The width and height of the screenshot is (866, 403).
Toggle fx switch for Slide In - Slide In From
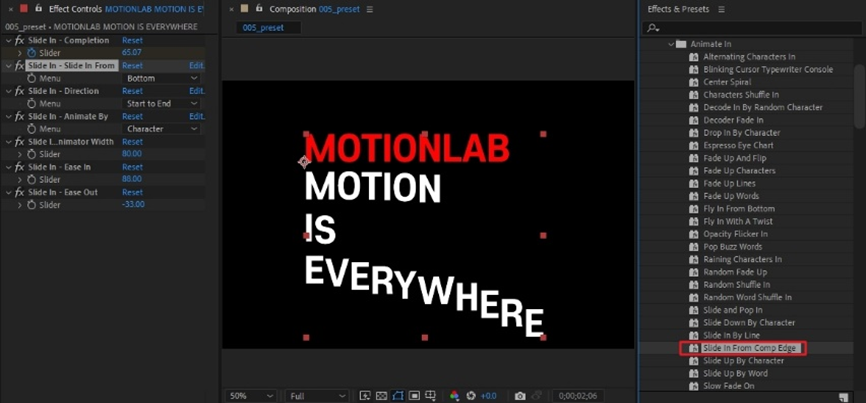[x=19, y=66]
